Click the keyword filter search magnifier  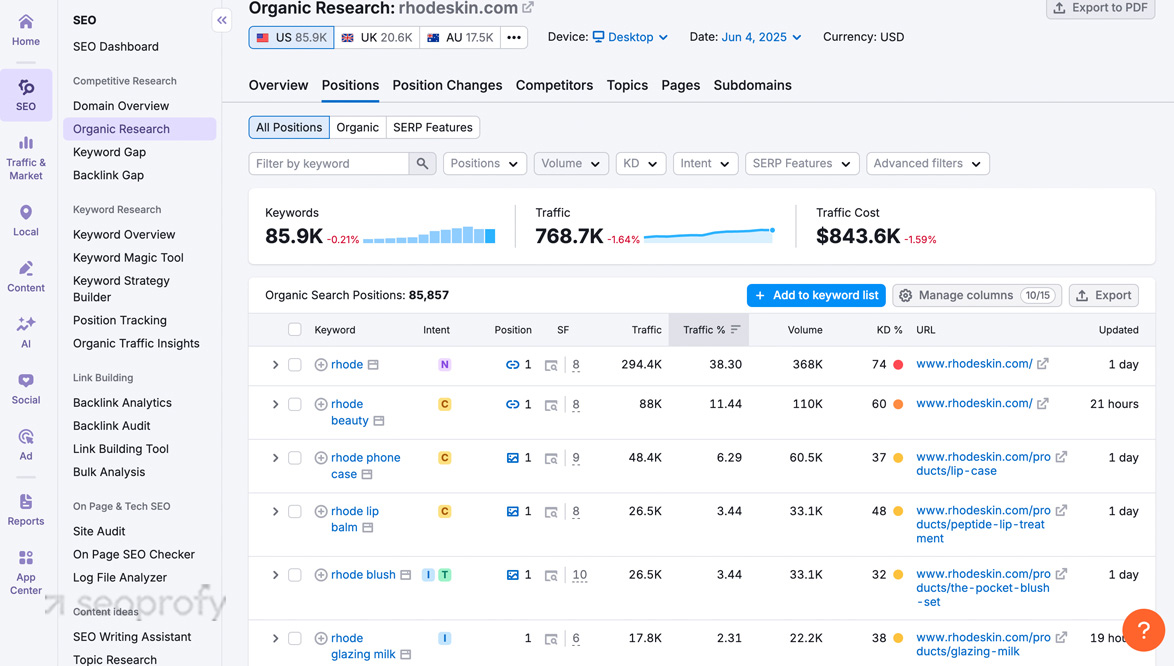pyautogui.click(x=422, y=163)
